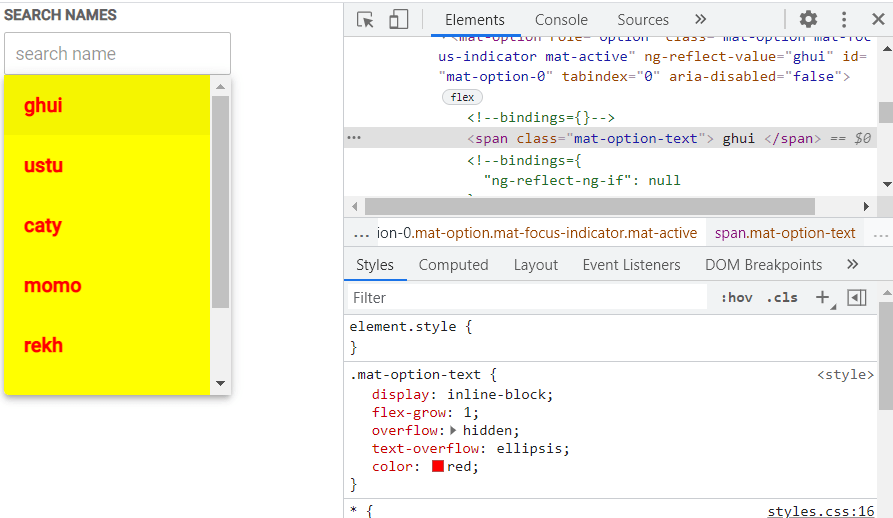This screenshot has height=518, width=893.
Task: Open the styles.css:16 source link
Action: pyautogui.click(x=821, y=511)
